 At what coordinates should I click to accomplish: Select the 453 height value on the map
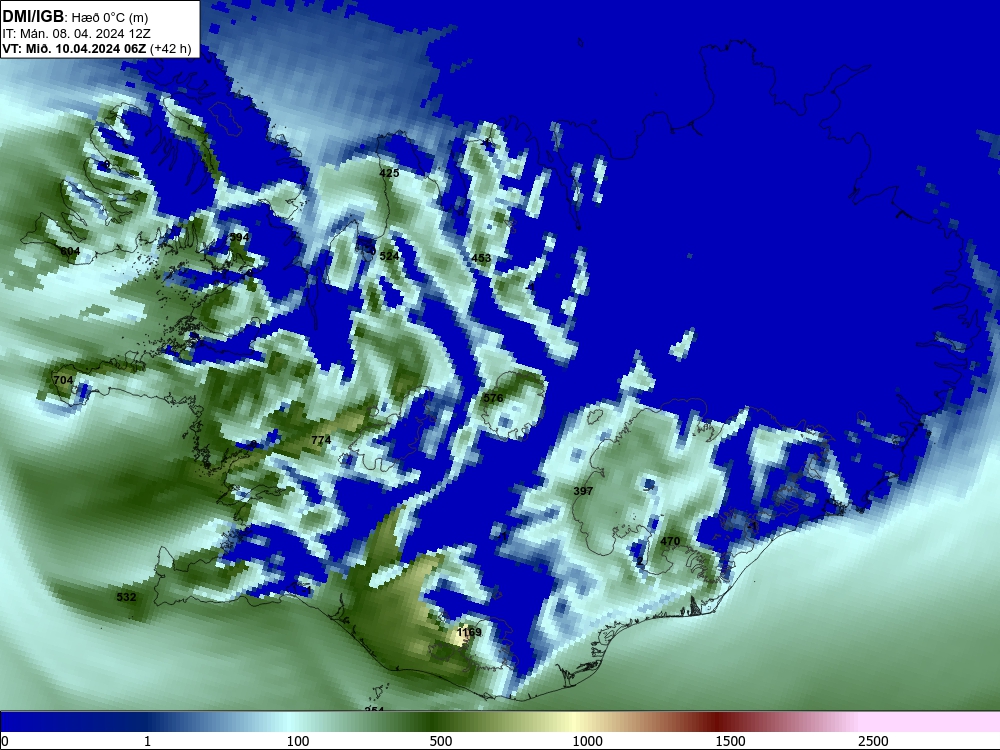(481, 258)
